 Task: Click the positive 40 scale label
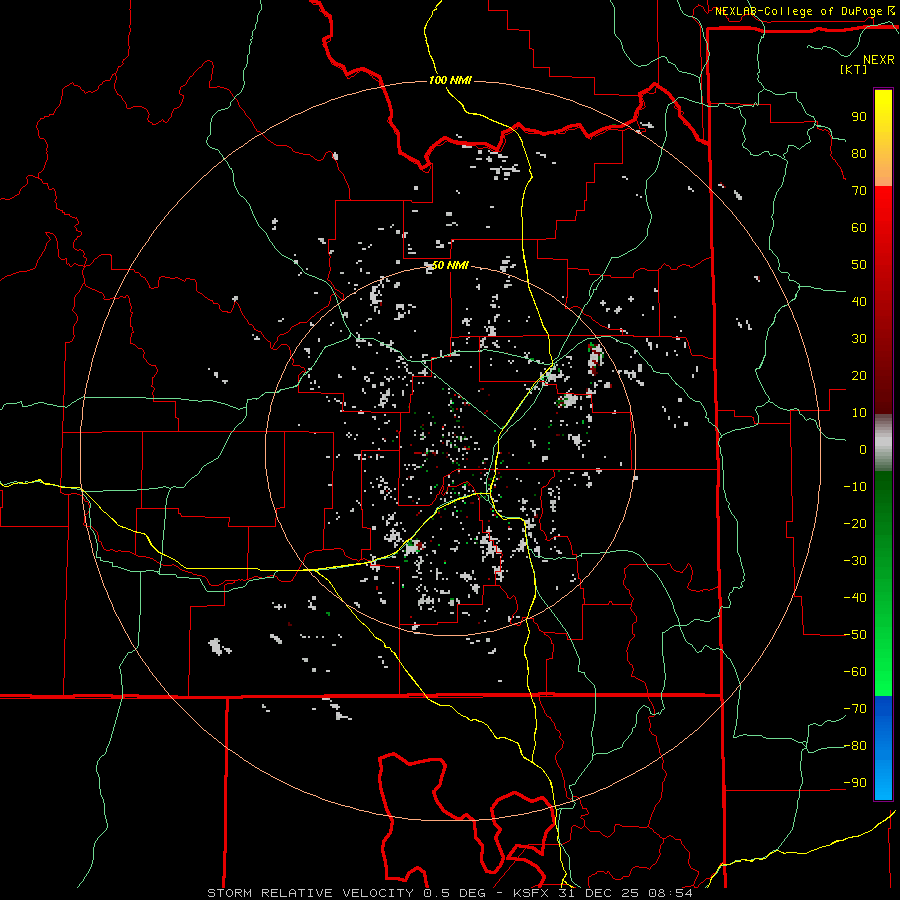[859, 301]
